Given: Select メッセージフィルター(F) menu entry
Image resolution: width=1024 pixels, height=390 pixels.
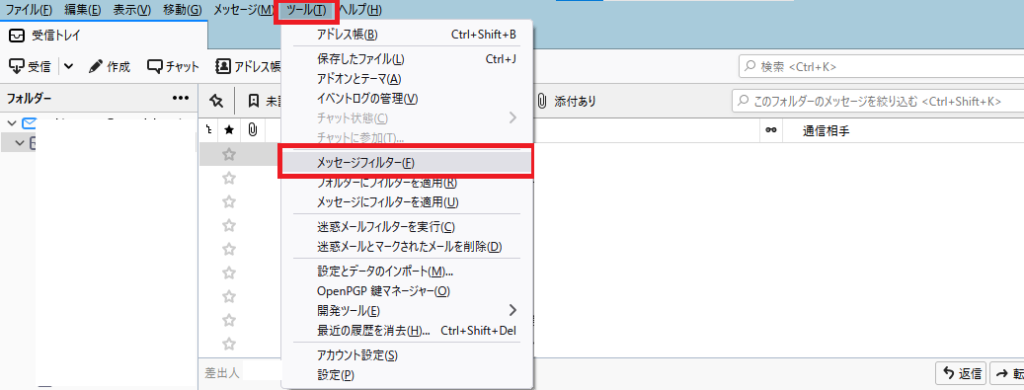Looking at the screenshot, I should (x=407, y=162).
